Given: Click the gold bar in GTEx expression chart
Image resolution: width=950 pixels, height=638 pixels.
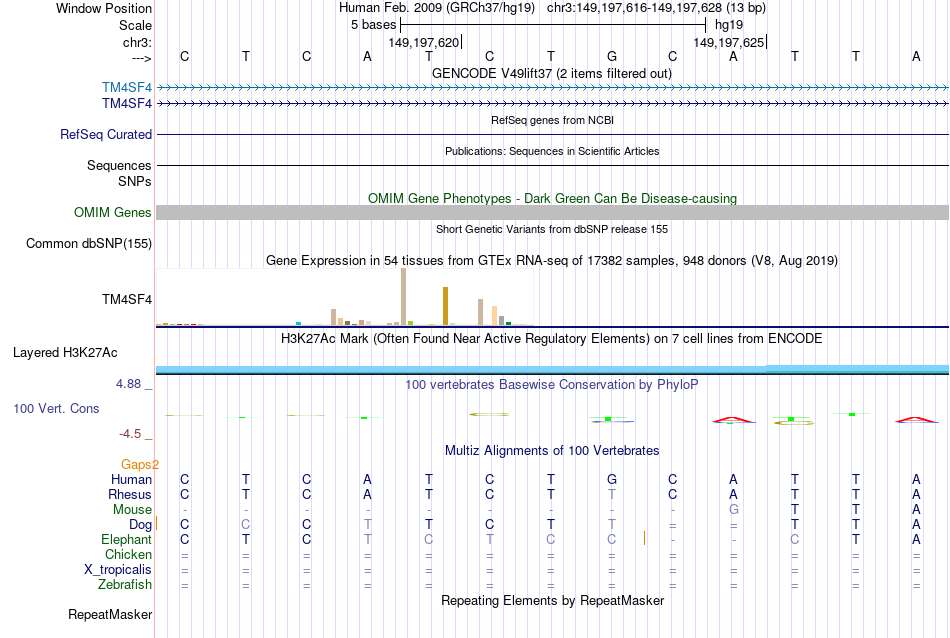Looking at the screenshot, I should point(445,307).
